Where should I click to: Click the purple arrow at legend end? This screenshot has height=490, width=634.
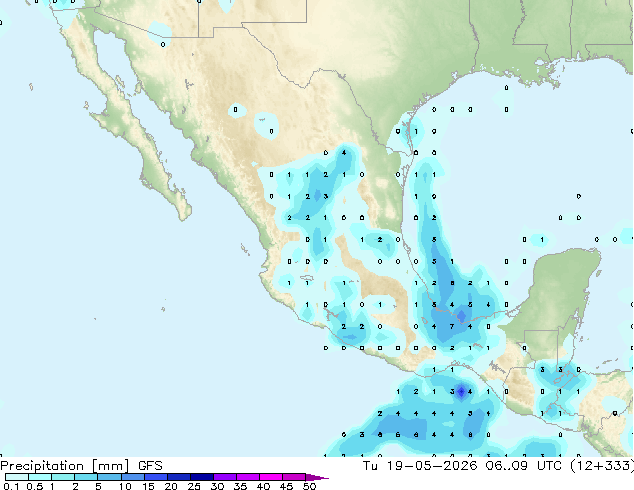(317, 478)
